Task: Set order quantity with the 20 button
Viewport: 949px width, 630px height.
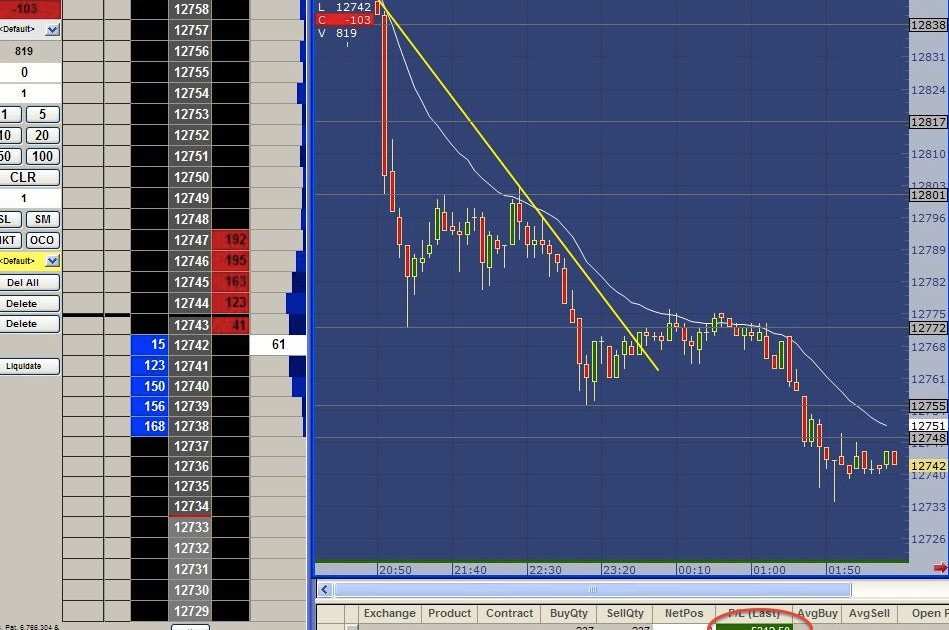Action: coord(42,135)
